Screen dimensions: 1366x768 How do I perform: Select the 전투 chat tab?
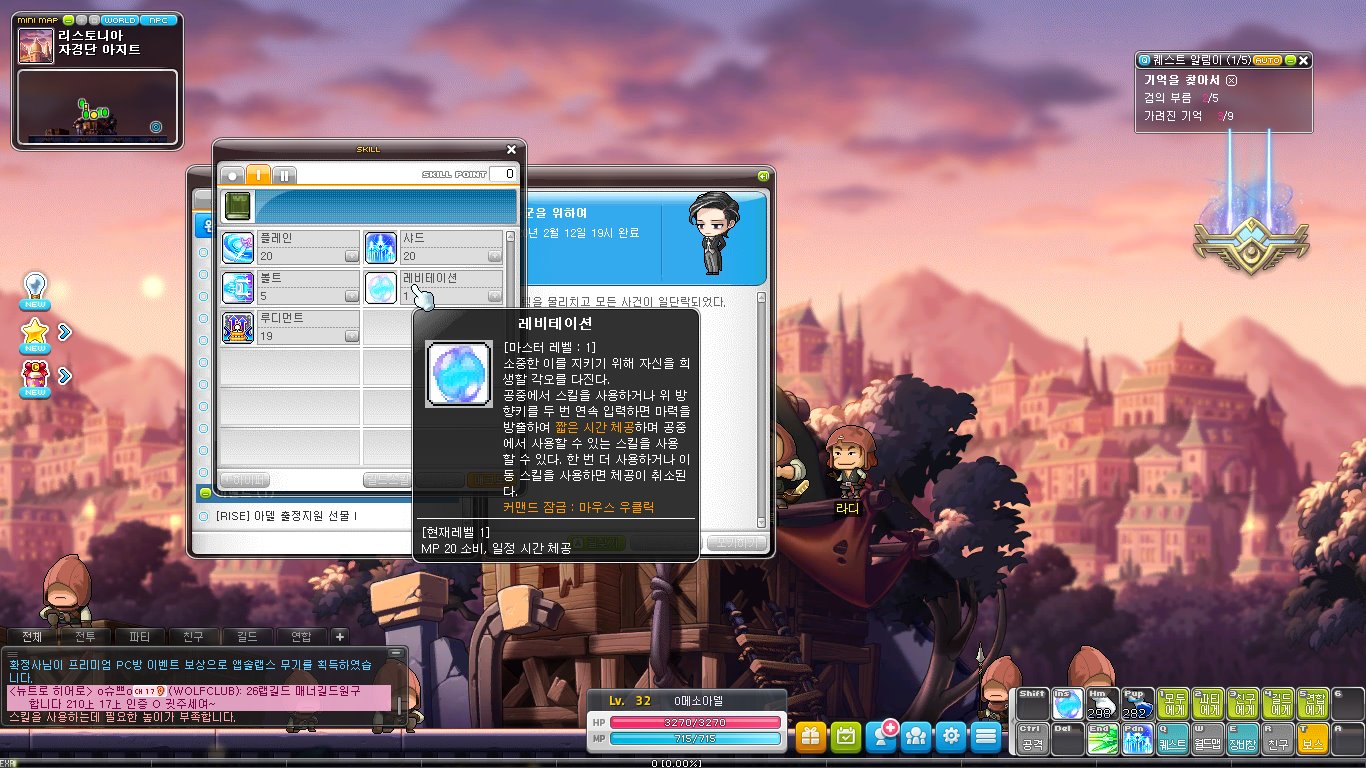86,636
